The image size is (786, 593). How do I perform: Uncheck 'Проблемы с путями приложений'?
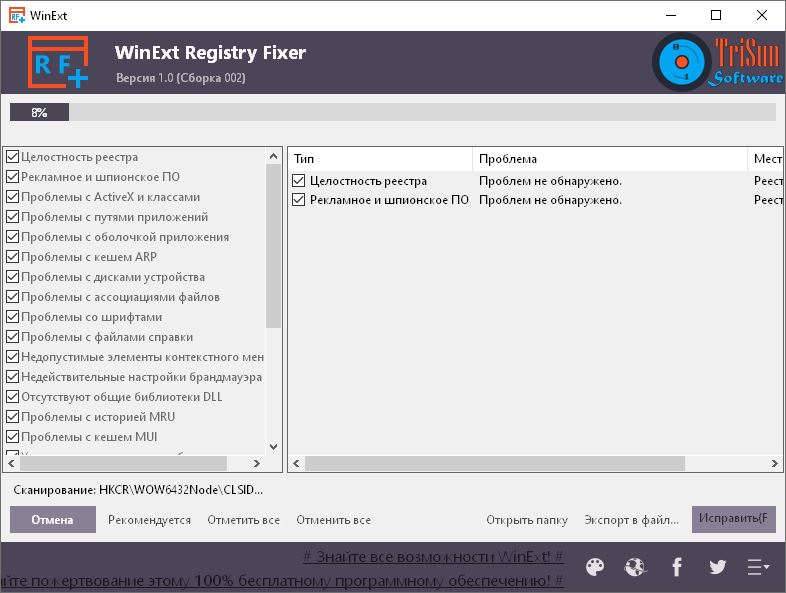click(13, 217)
